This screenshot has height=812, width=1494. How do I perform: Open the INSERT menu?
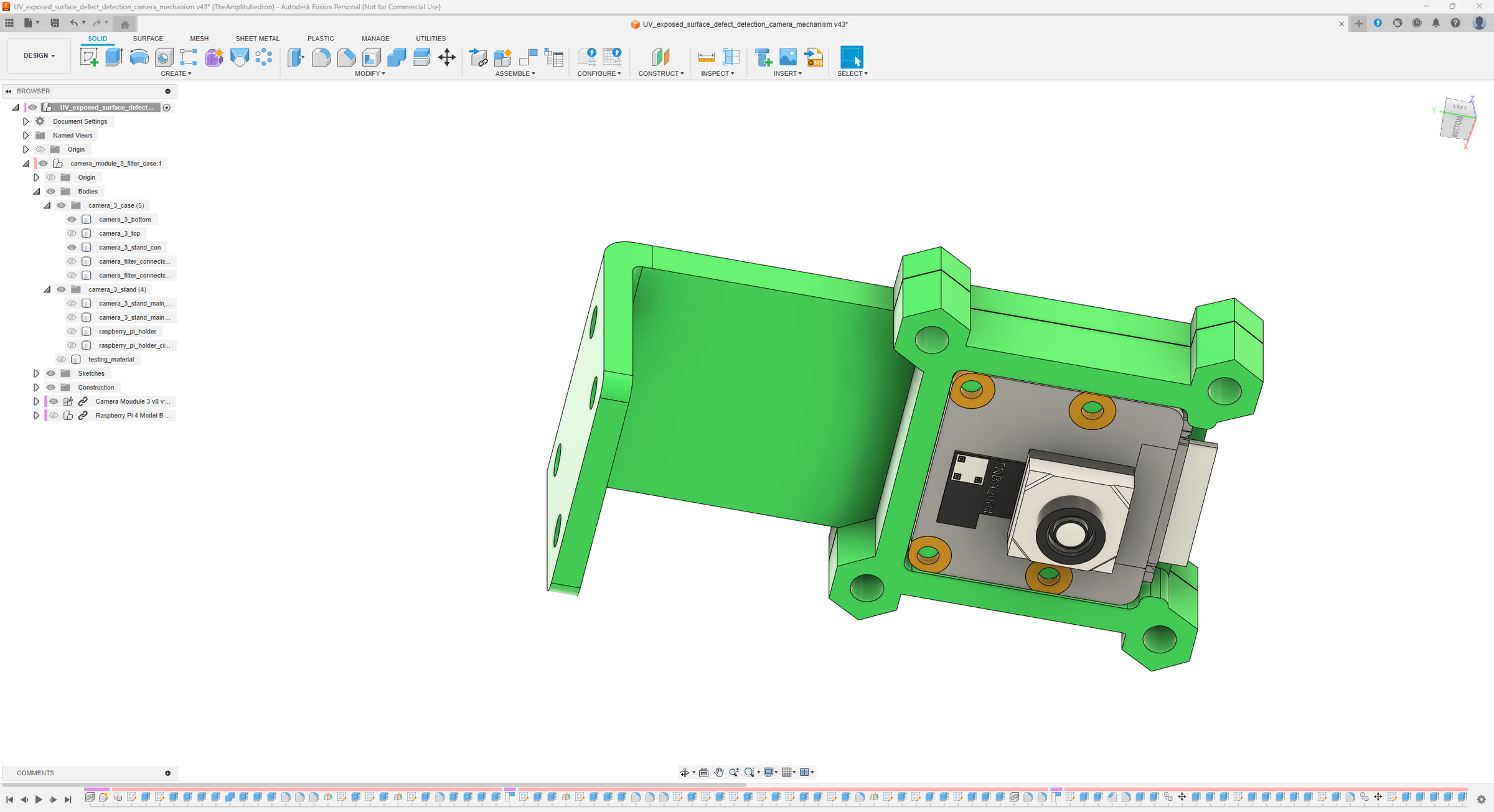[787, 73]
